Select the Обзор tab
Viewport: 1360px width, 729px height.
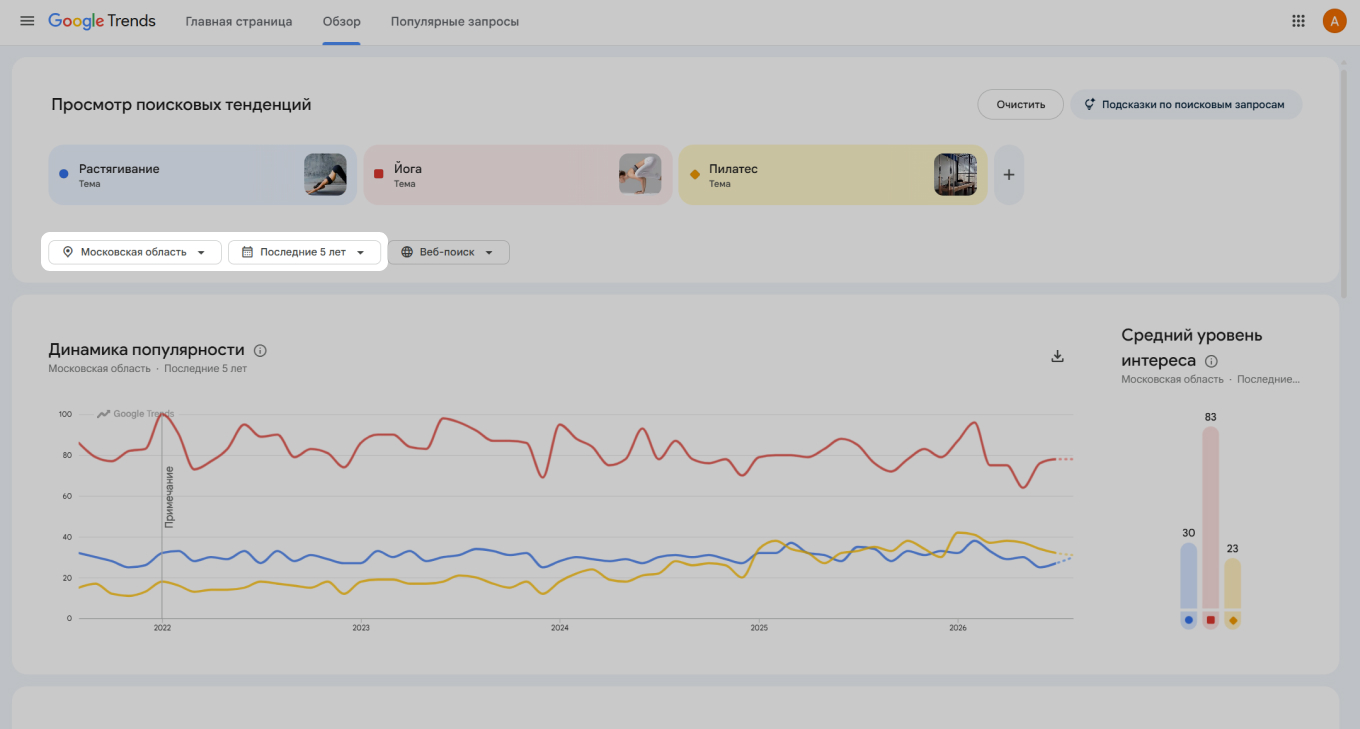coord(342,21)
